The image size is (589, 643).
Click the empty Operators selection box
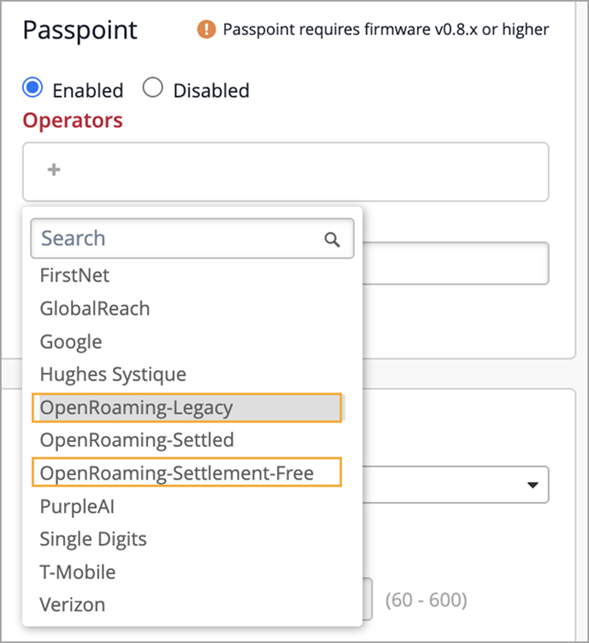point(285,172)
